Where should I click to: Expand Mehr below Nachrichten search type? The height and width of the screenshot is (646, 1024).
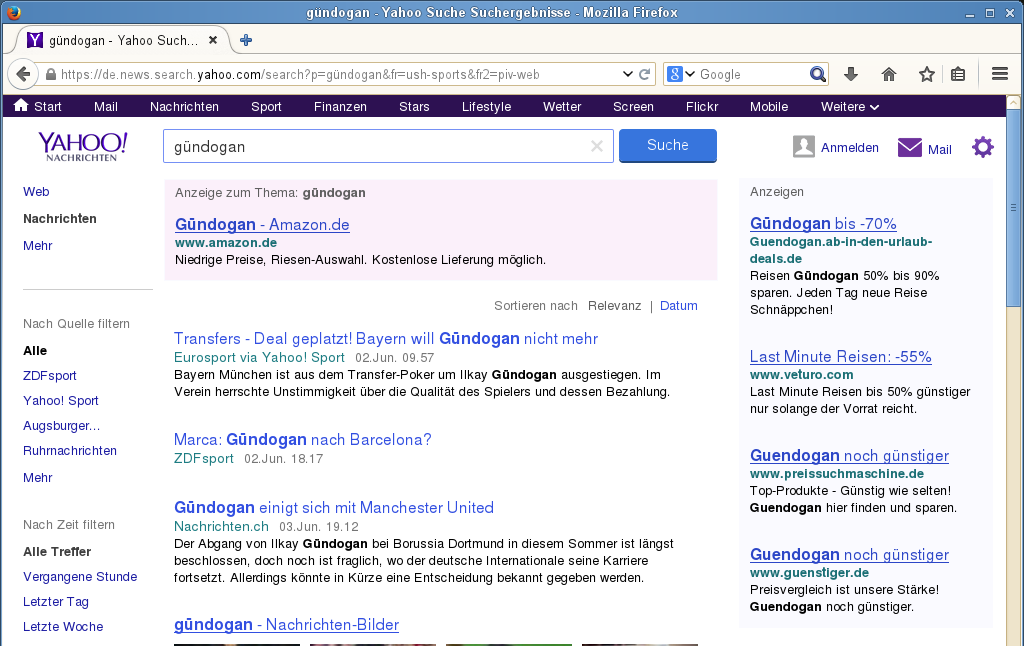click(37, 246)
